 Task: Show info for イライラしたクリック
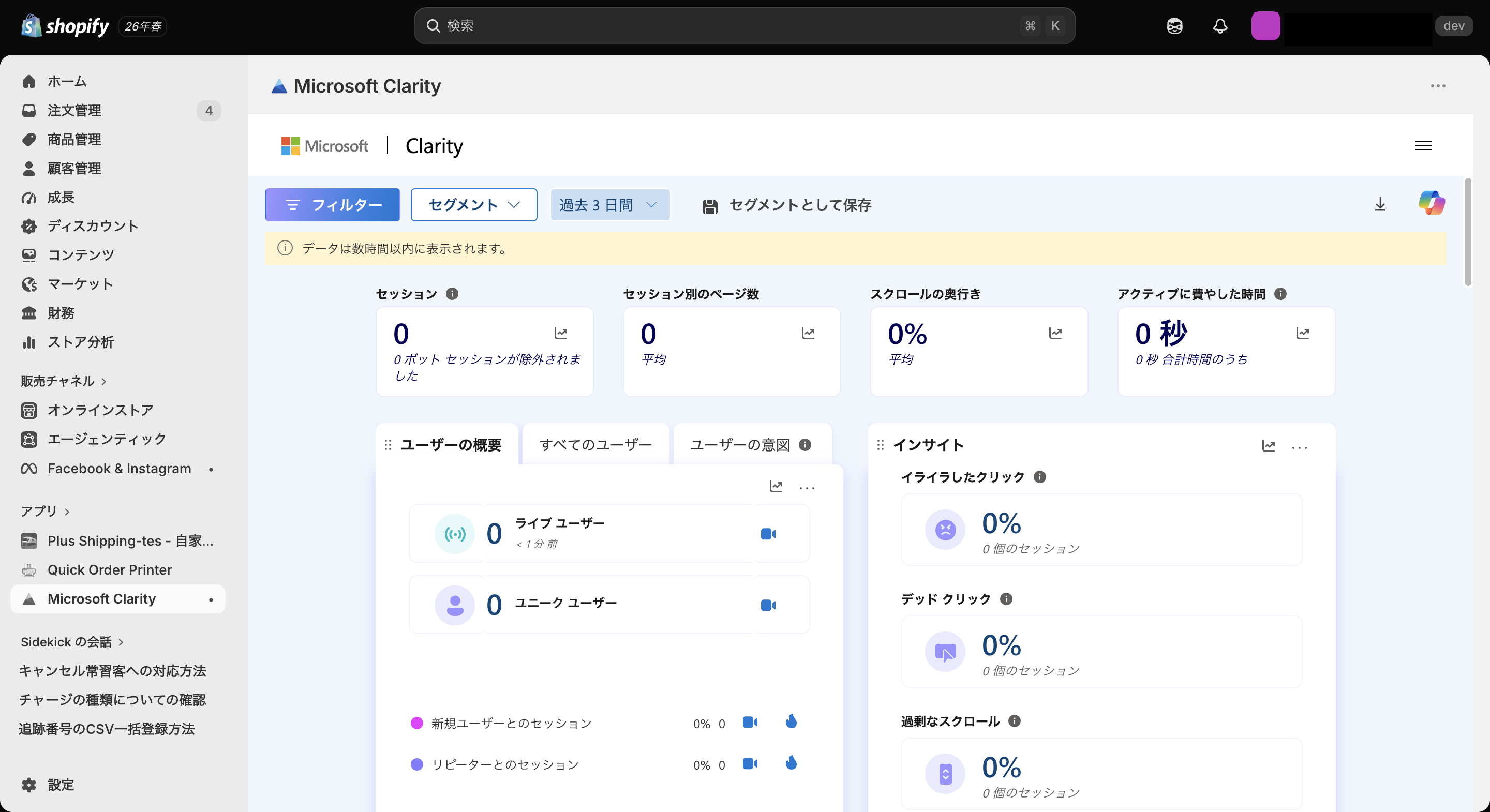(x=1040, y=476)
